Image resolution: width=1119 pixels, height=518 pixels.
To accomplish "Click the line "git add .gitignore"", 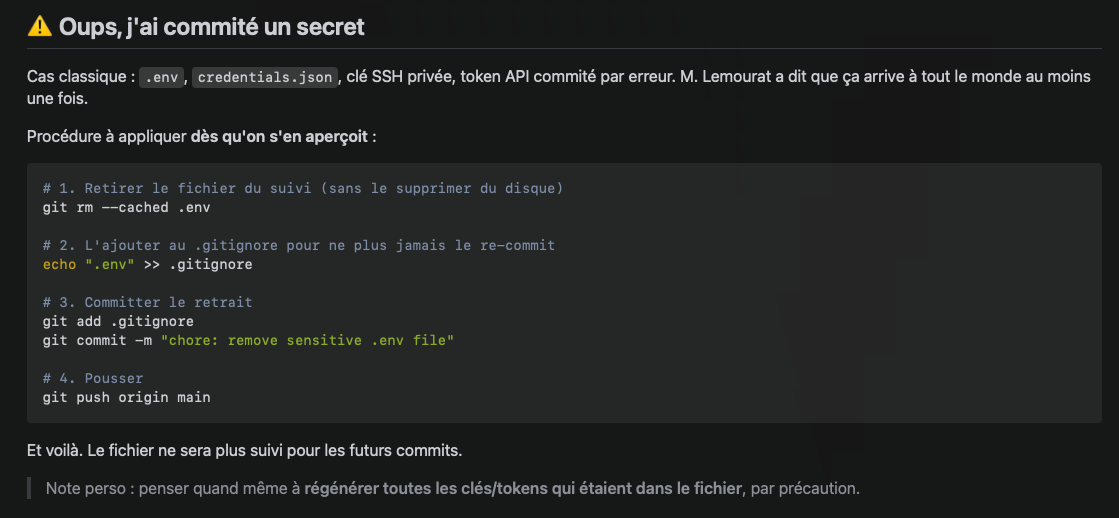I will point(118,322).
